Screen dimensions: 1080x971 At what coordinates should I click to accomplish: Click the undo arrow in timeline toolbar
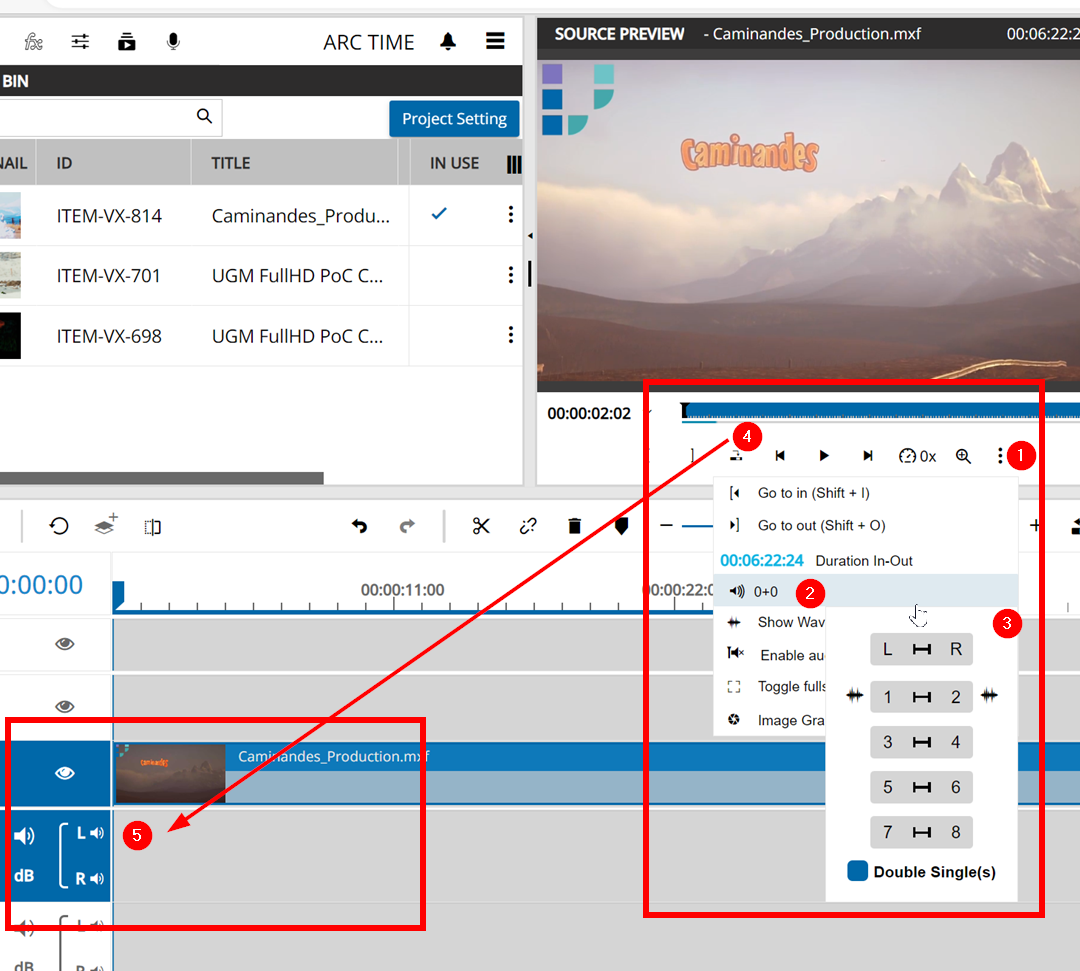360,525
